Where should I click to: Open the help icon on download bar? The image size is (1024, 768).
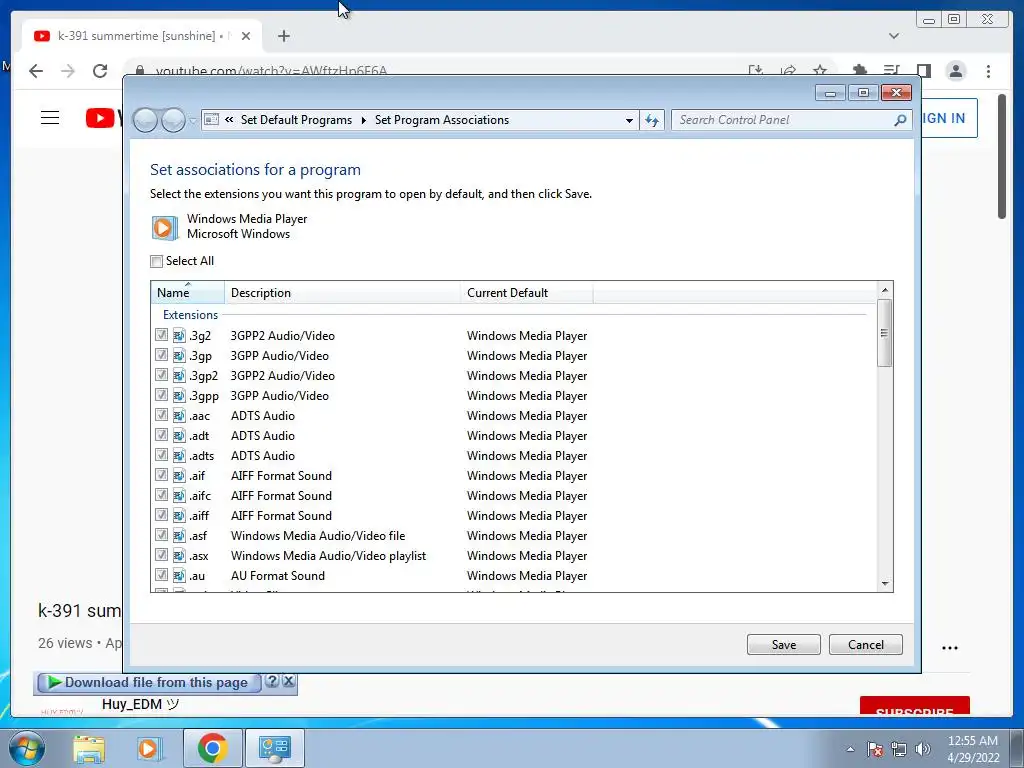(272, 681)
